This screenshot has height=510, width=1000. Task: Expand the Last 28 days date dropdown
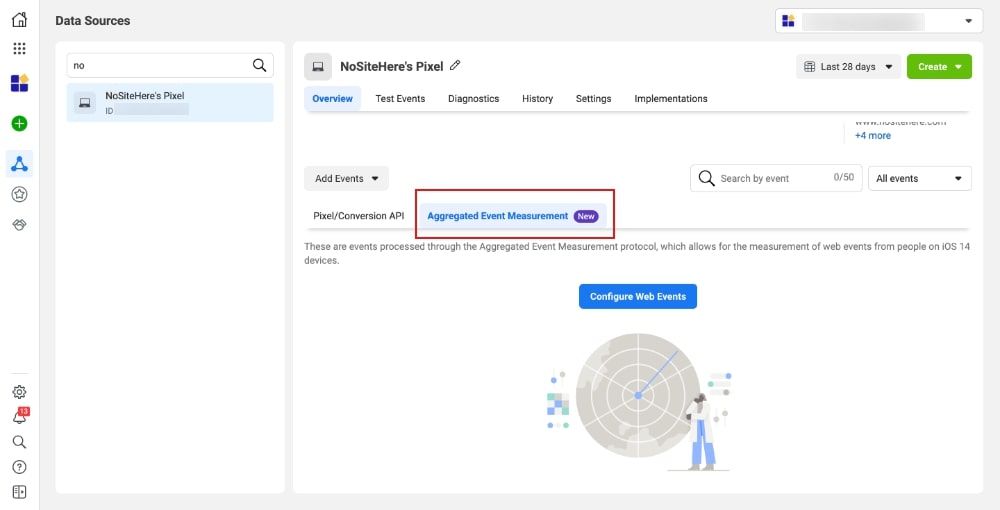tap(848, 66)
